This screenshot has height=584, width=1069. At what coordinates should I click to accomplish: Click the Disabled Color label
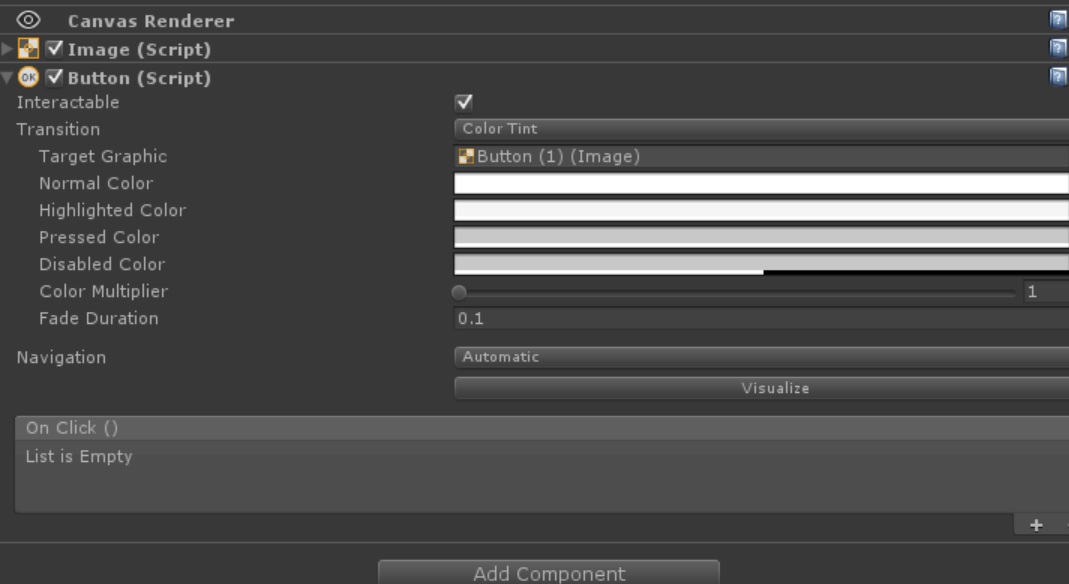(102, 264)
